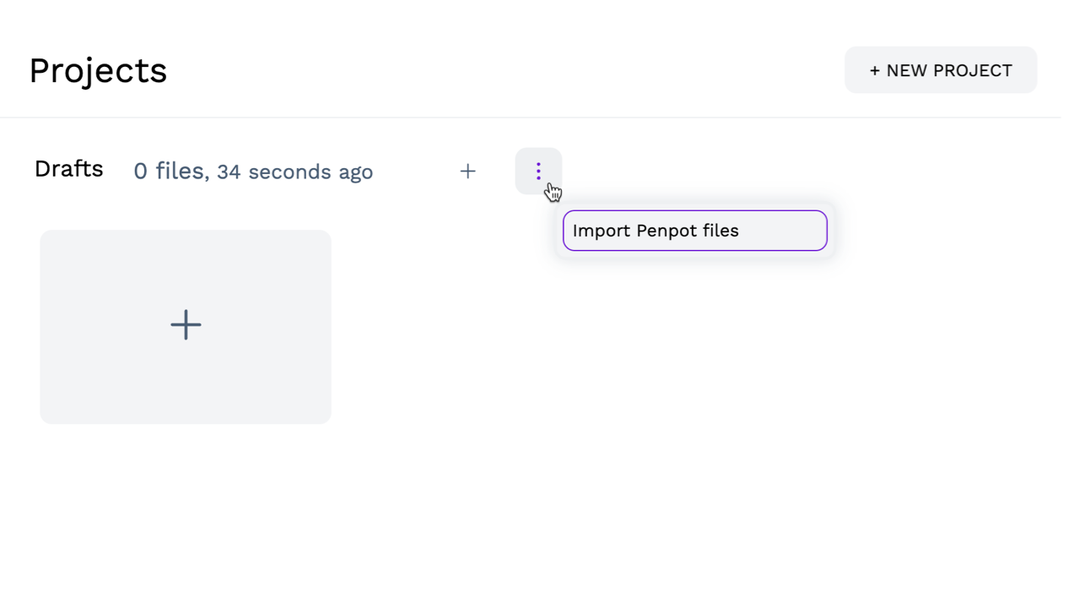The width and height of the screenshot is (1080, 608).
Task: Click the plus sign inside NEW PROJECT button
Action: (875, 71)
